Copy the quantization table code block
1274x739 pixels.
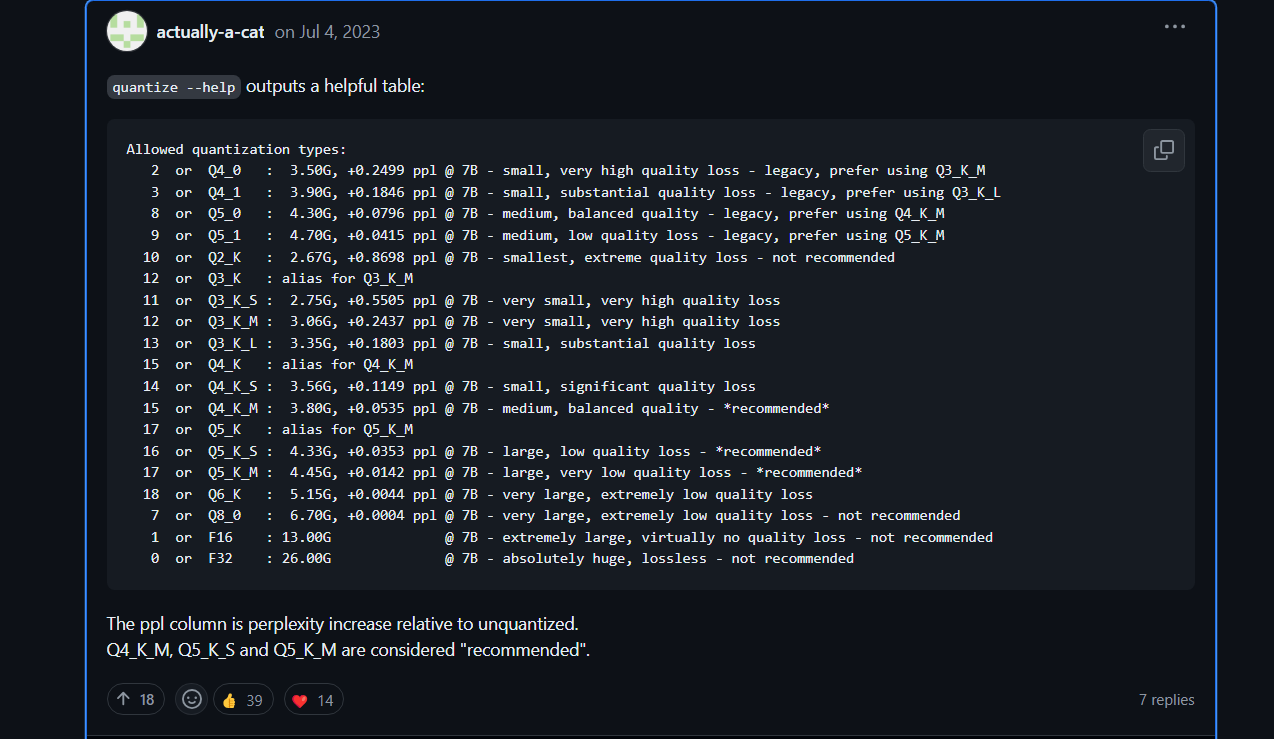point(1163,150)
